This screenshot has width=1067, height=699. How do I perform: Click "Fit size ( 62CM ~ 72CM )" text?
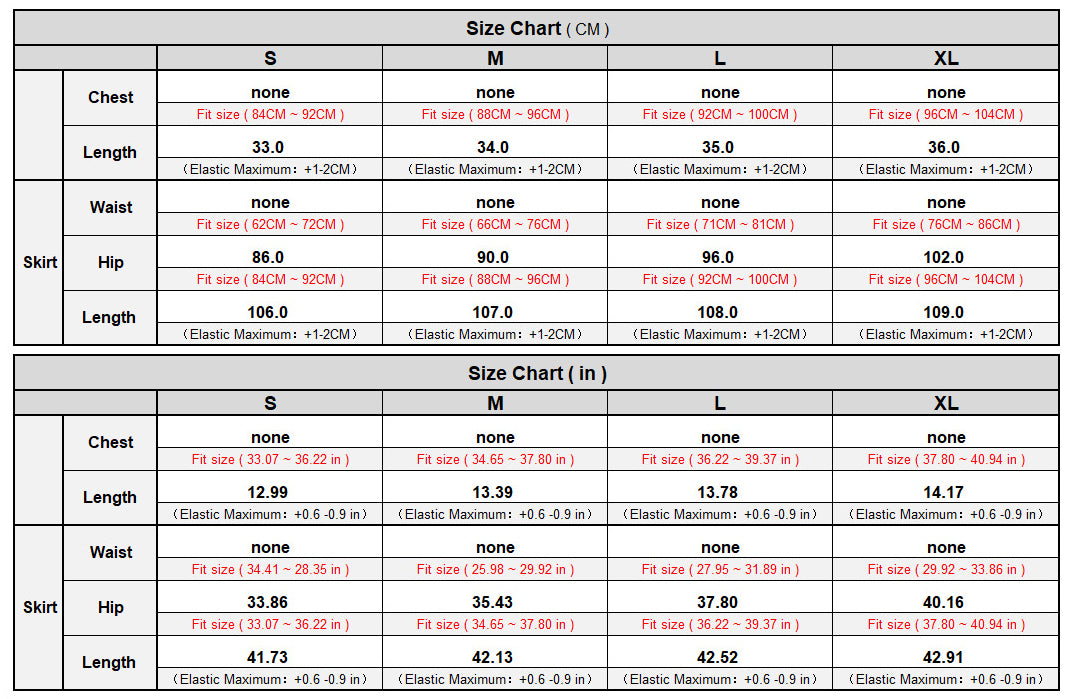(270, 225)
